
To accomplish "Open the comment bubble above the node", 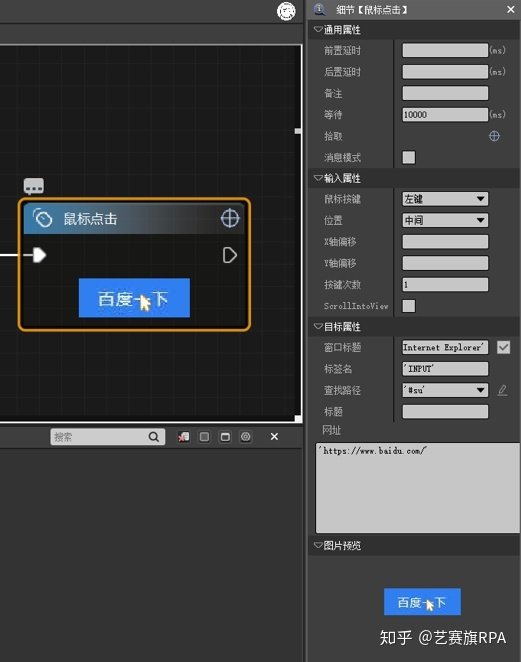I will click(x=34, y=186).
